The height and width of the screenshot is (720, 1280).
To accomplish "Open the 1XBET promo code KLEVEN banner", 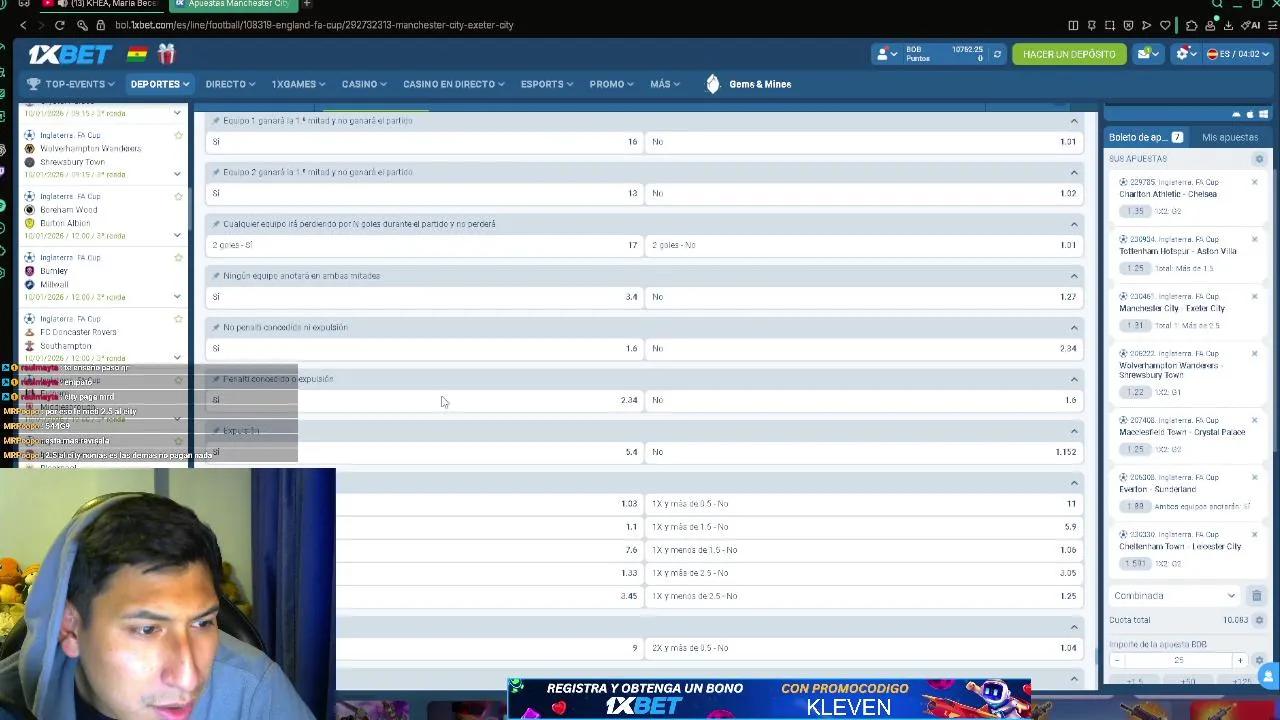I will tap(768, 698).
